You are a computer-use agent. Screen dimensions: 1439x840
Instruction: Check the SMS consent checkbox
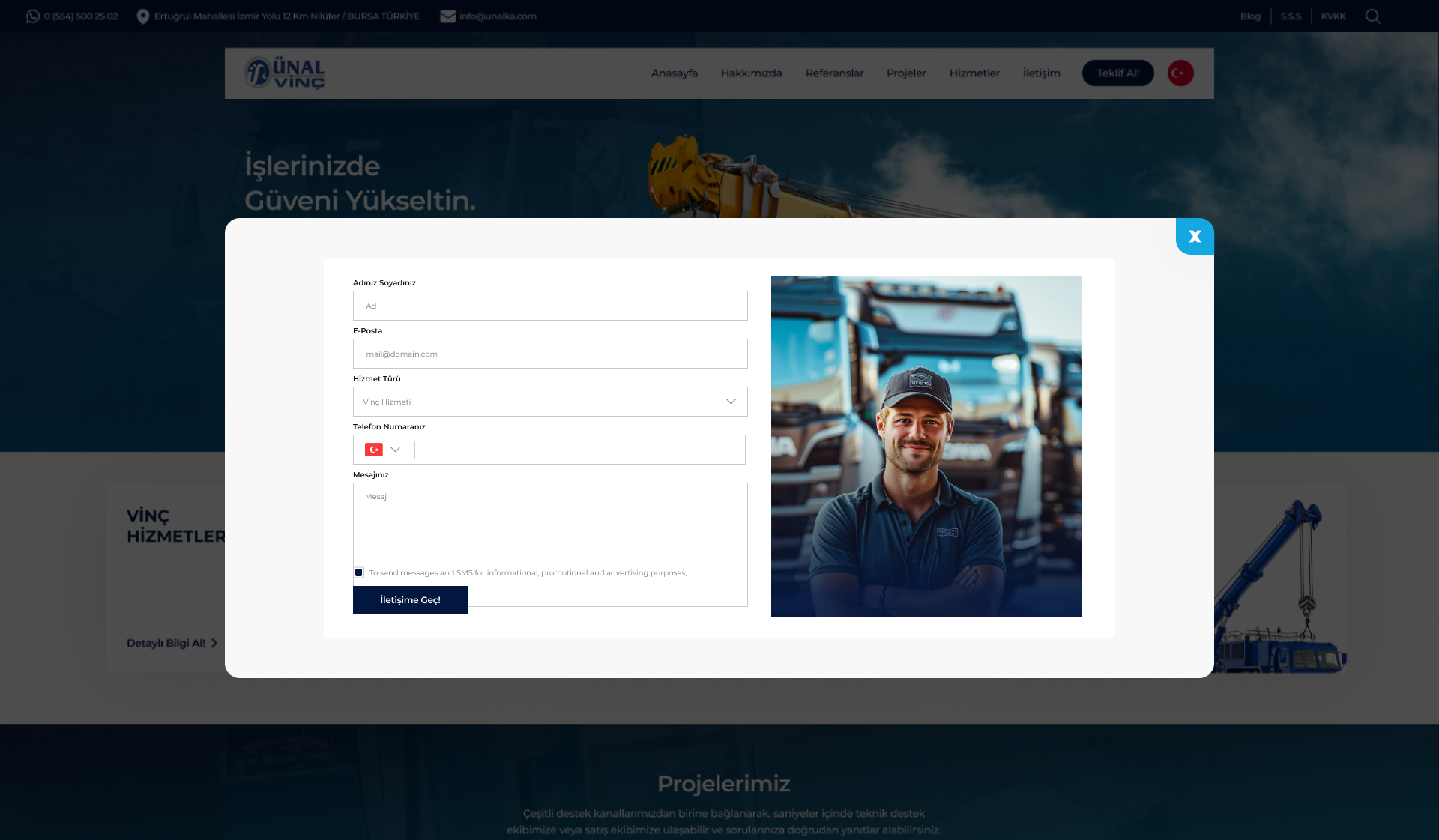coord(359,572)
